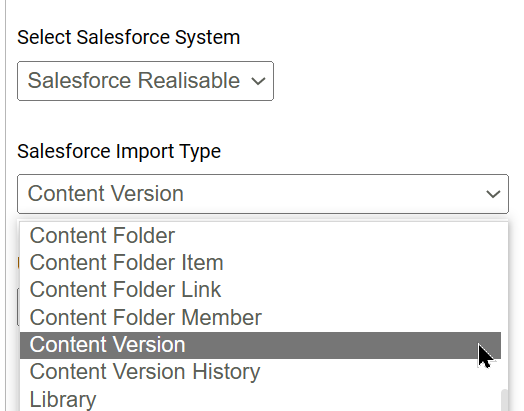Pick Library from the options list
Image resolution: width=524 pixels, height=411 pixels.
click(260, 399)
